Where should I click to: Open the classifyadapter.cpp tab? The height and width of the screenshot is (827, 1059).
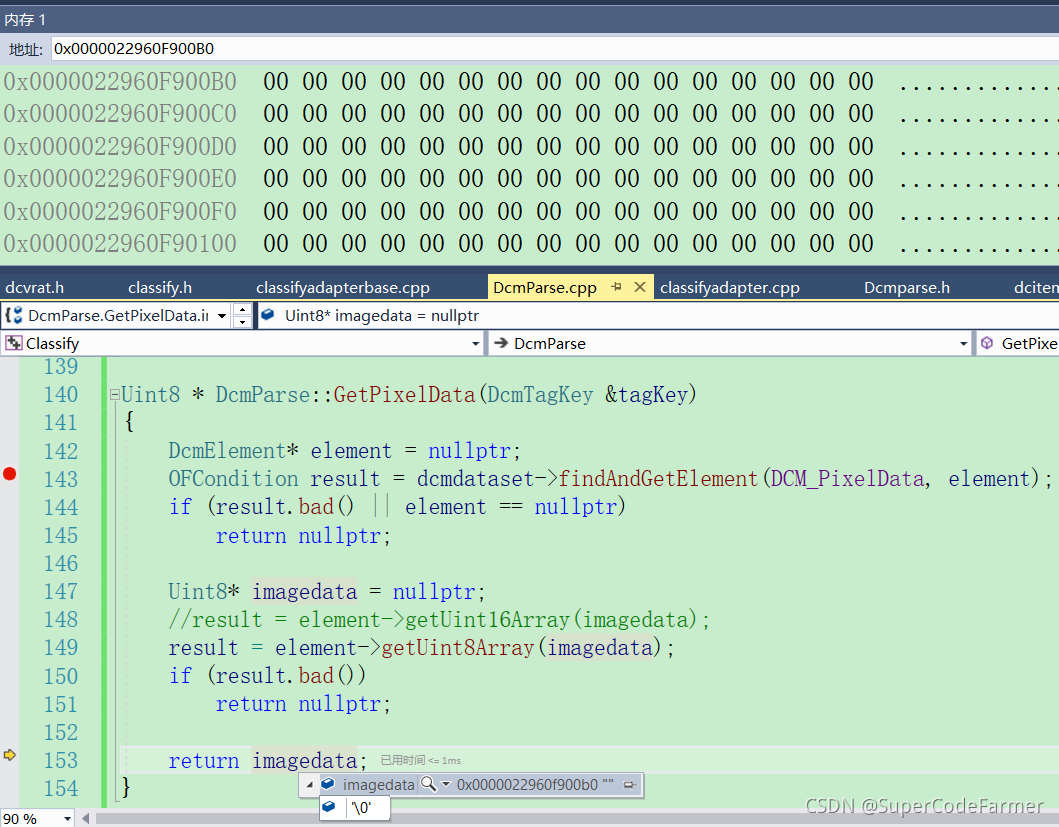click(729, 288)
